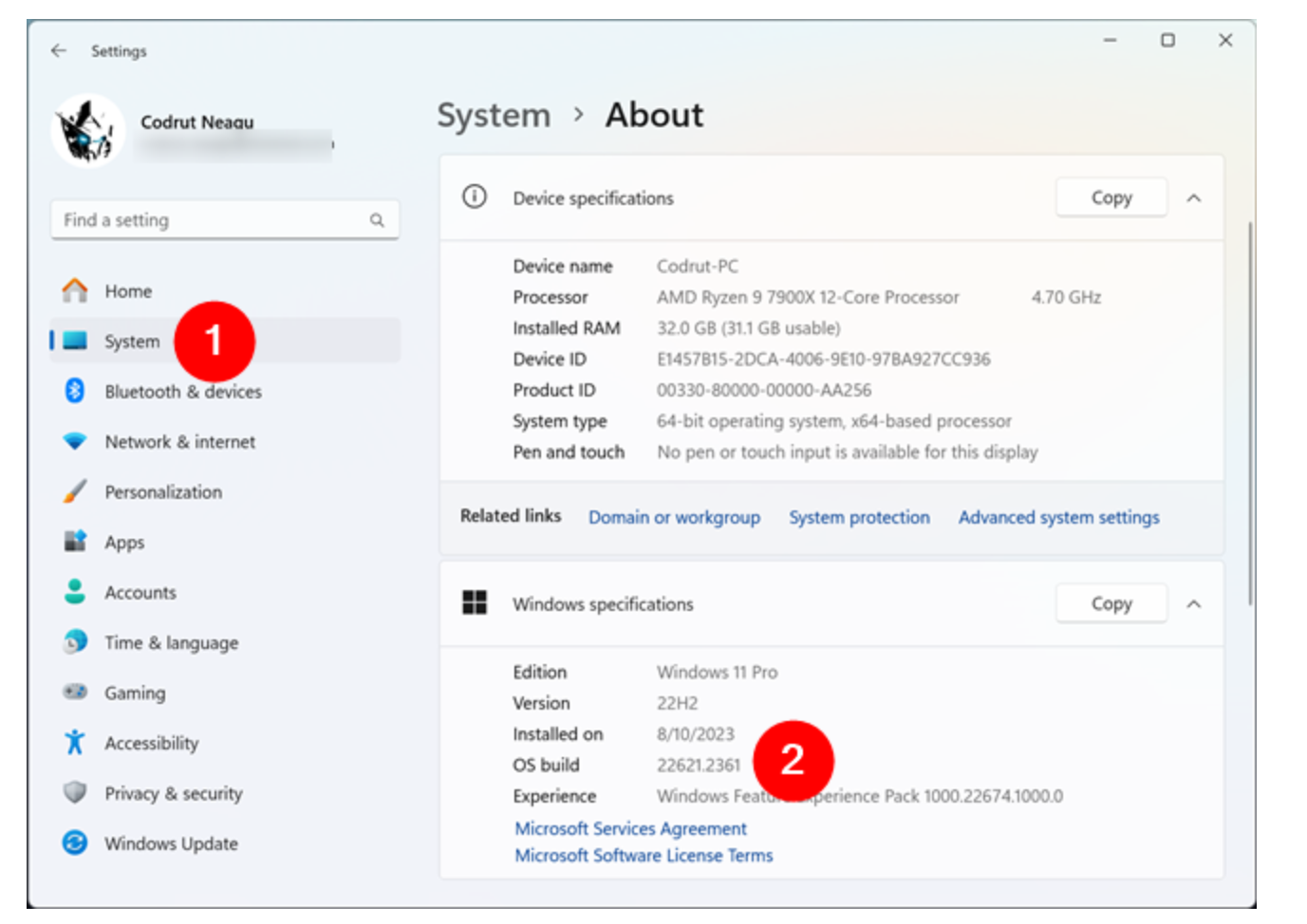Viewport: 1307px width, 924px height.
Task: Click the Windows logo beside Windows specifications
Action: pos(475,602)
